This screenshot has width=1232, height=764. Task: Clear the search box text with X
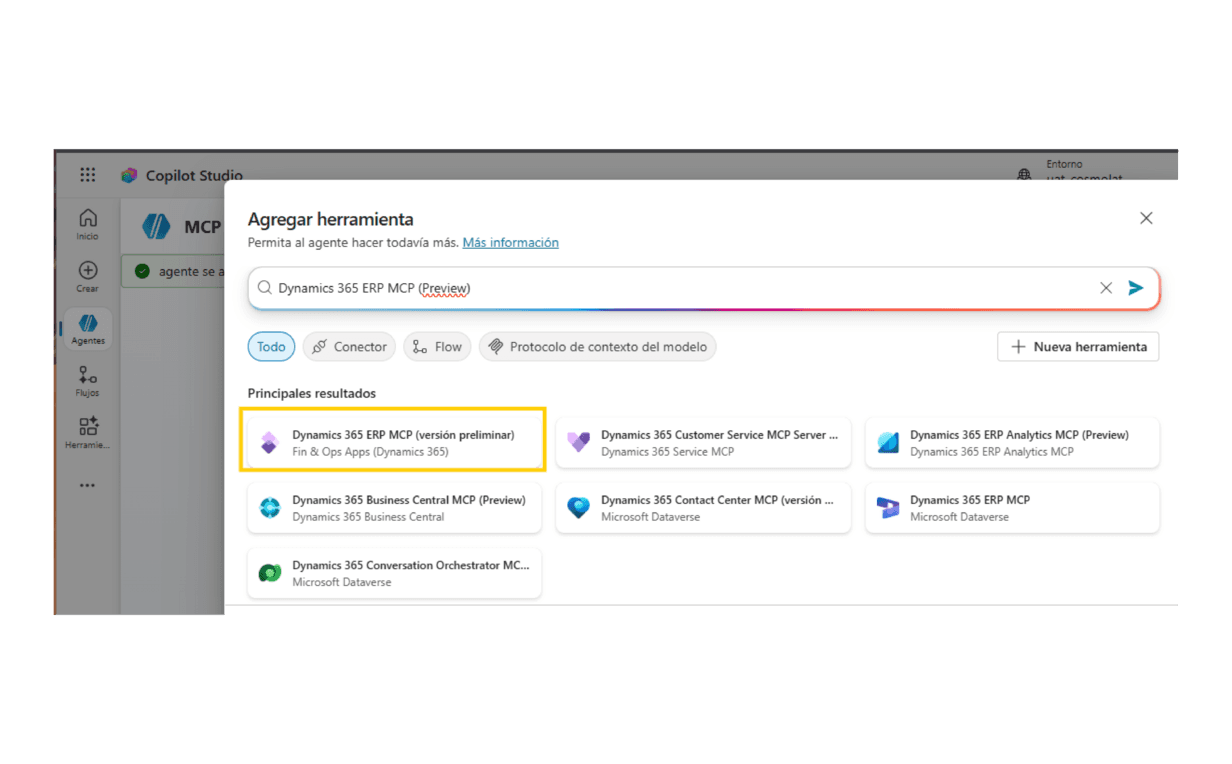[1106, 288]
